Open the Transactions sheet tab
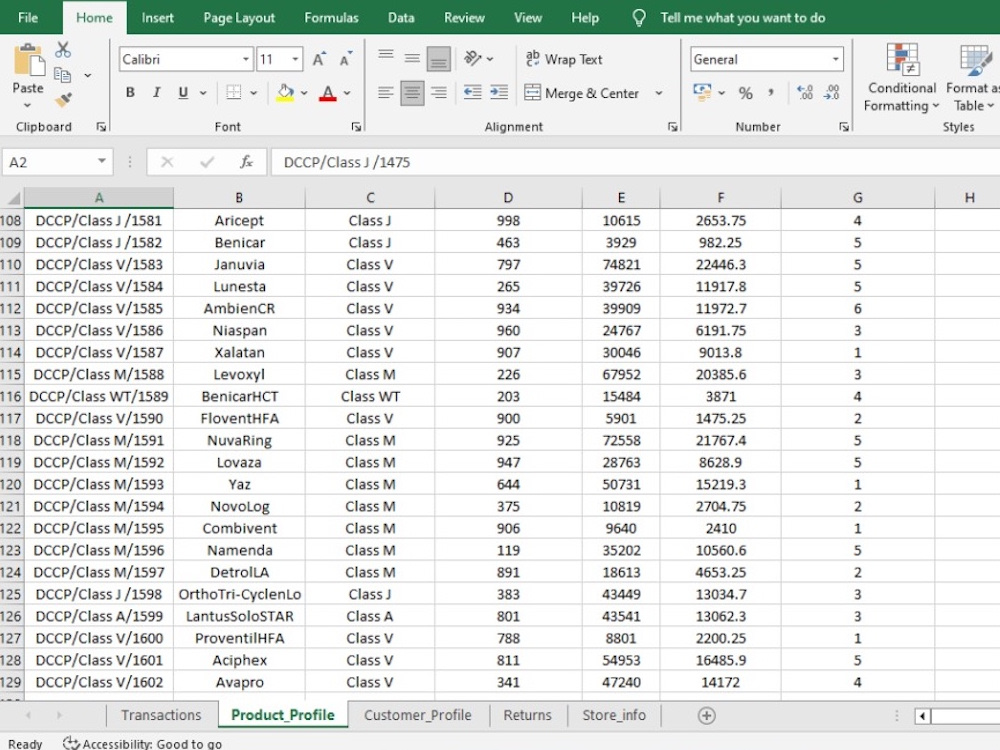This screenshot has width=1000, height=750. 161,716
